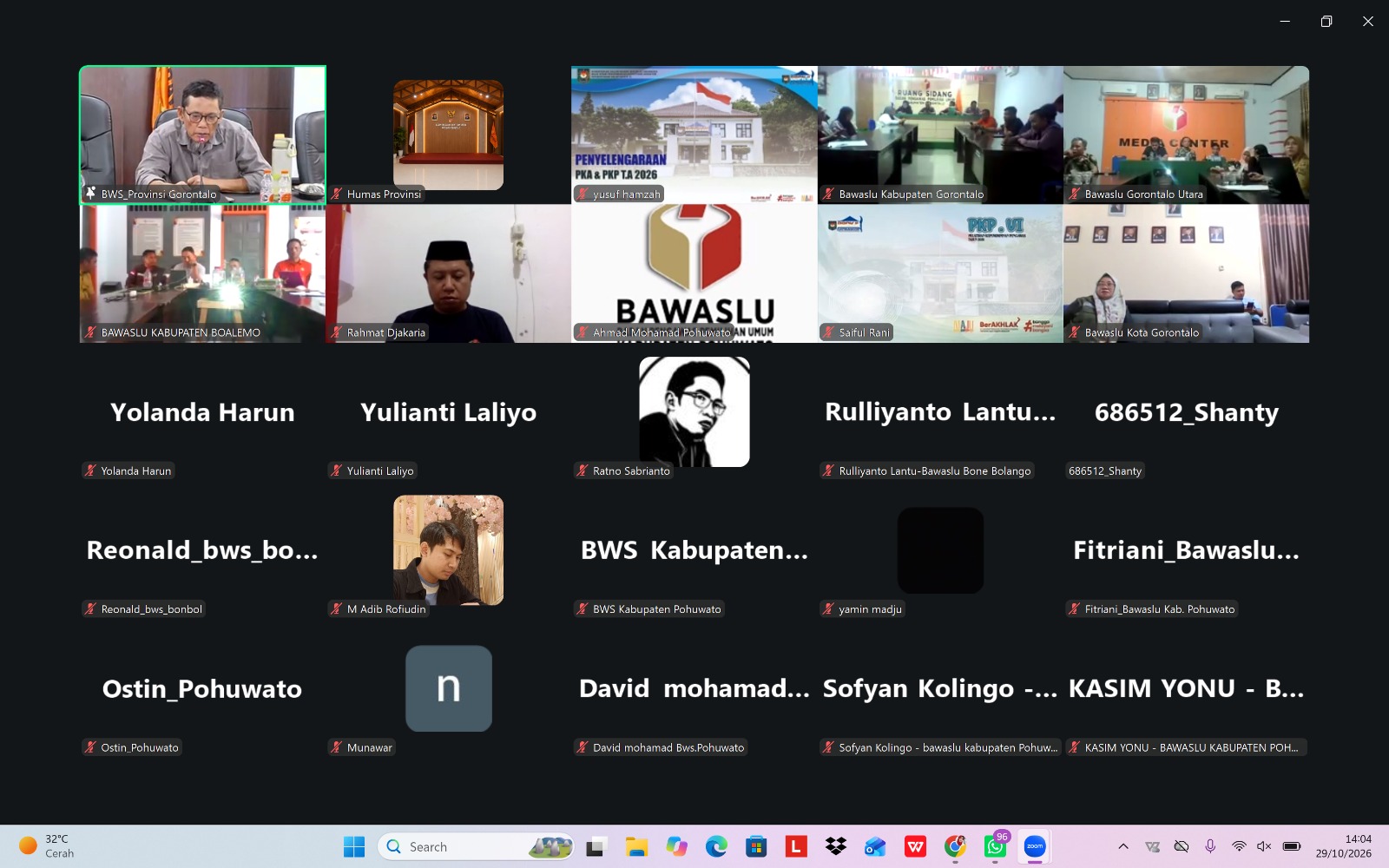
Task: Launch Microsoft Edge from the taskbar
Action: click(716, 847)
